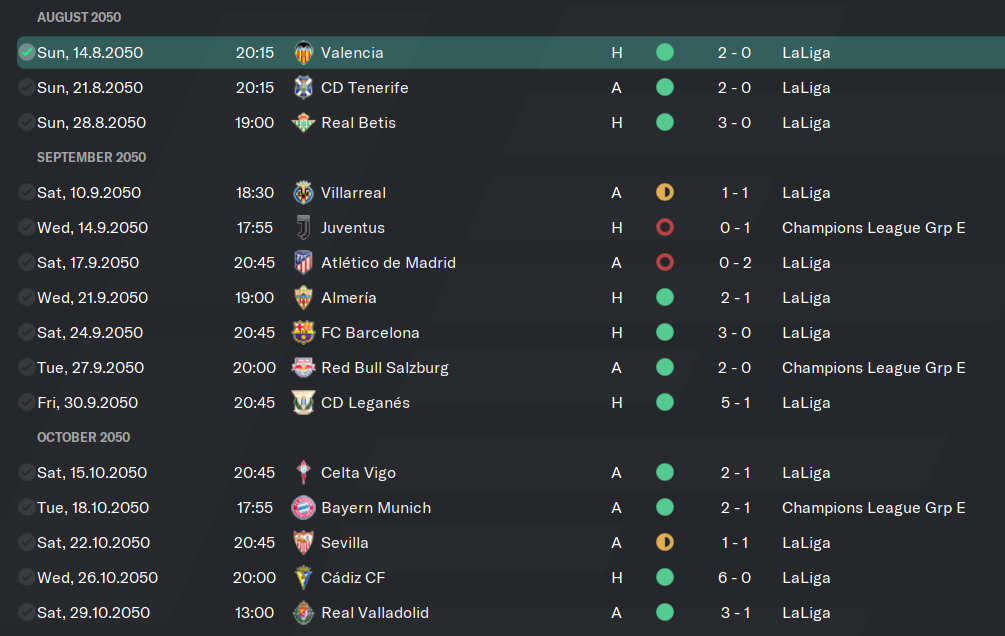Image resolution: width=1005 pixels, height=636 pixels.
Task: Select the Bayern Munich badge
Action: (303, 508)
